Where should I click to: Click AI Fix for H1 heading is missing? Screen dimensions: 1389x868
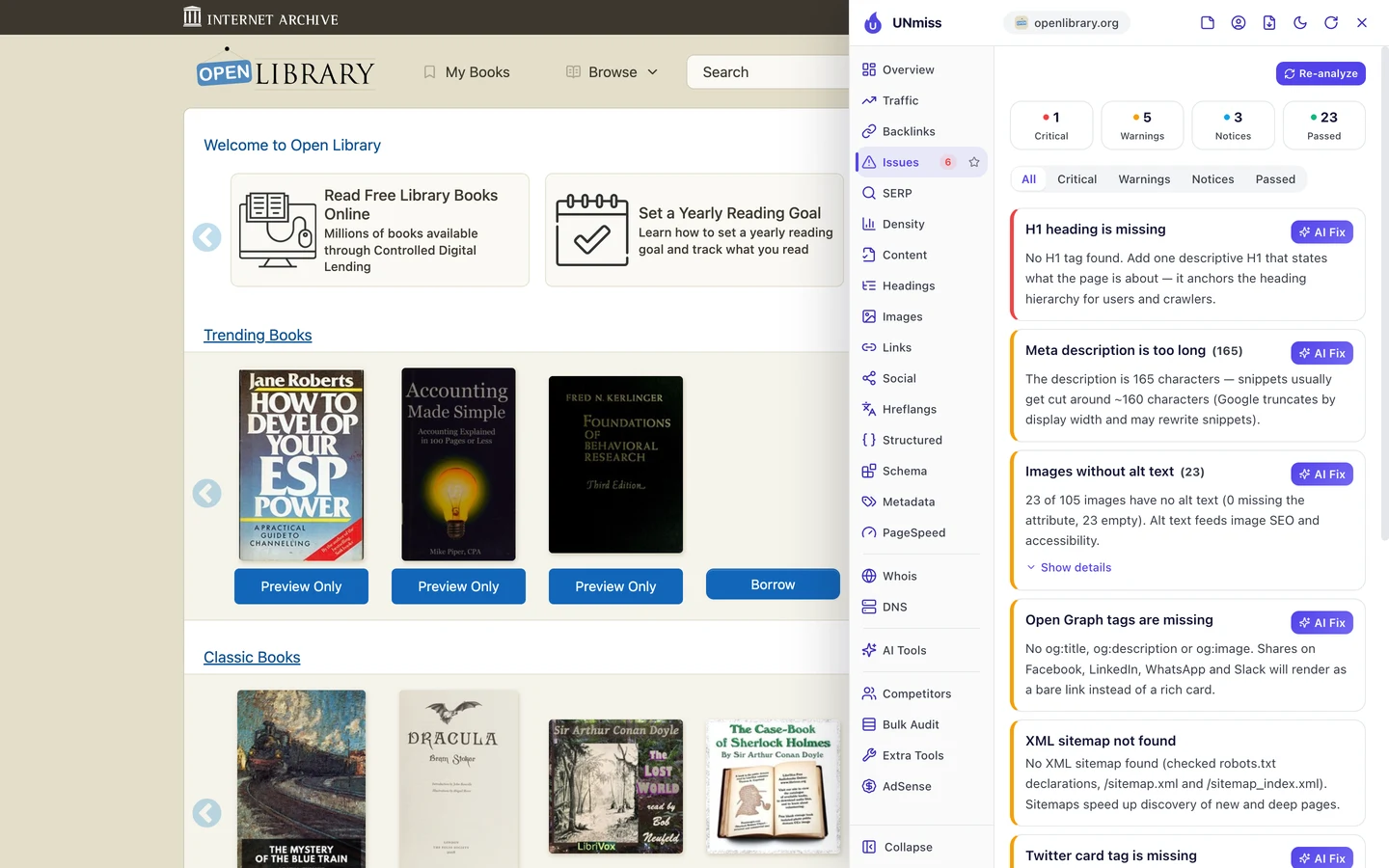[1321, 232]
